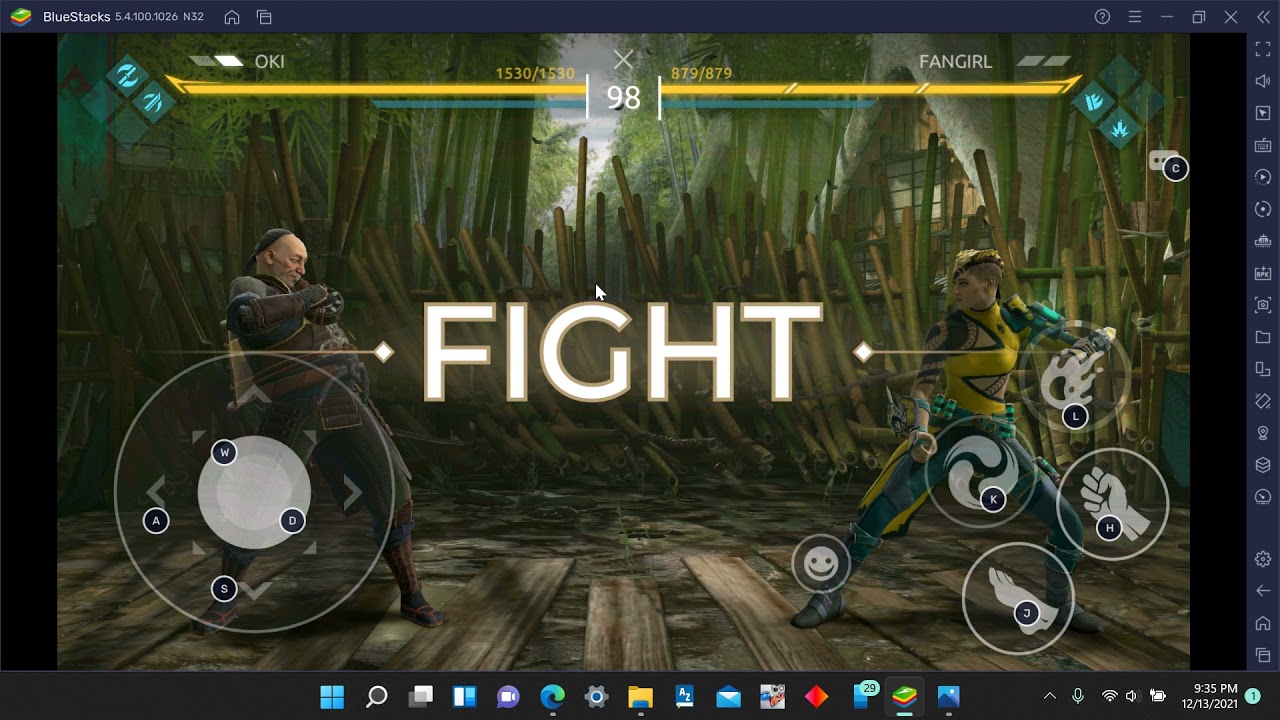1280x720 pixels.
Task: Go to BlueStacks home from title bar
Action: (232, 17)
